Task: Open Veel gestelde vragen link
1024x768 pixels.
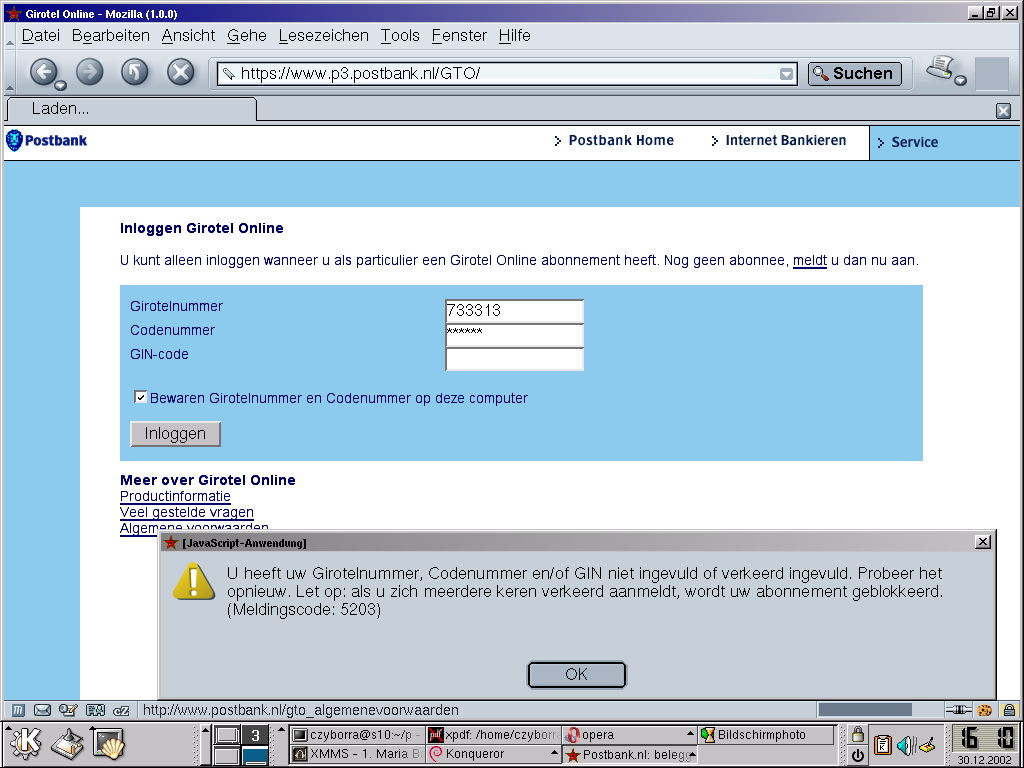Action: [187, 512]
